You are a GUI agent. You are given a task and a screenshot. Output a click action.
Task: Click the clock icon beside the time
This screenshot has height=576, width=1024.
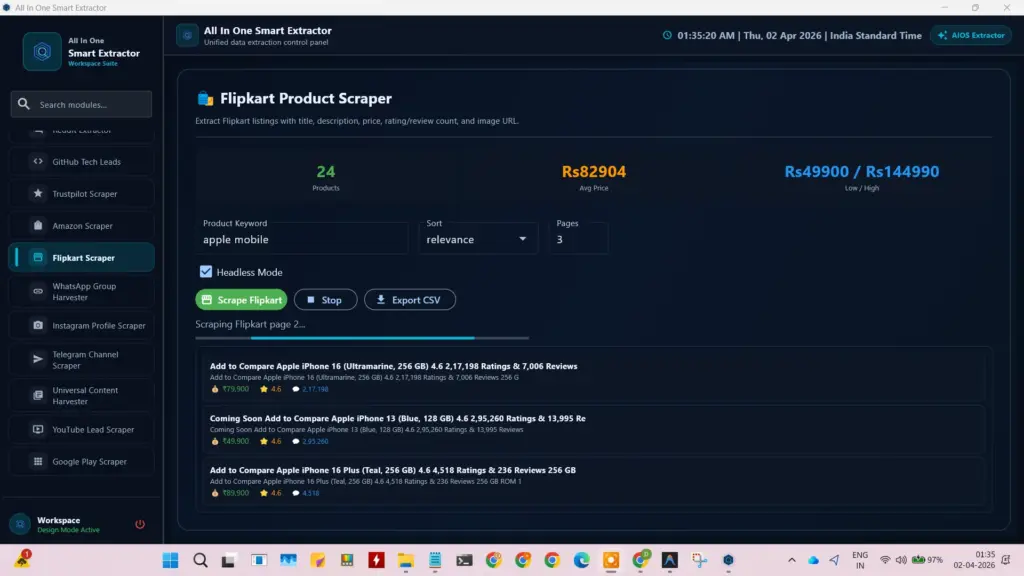coord(667,35)
